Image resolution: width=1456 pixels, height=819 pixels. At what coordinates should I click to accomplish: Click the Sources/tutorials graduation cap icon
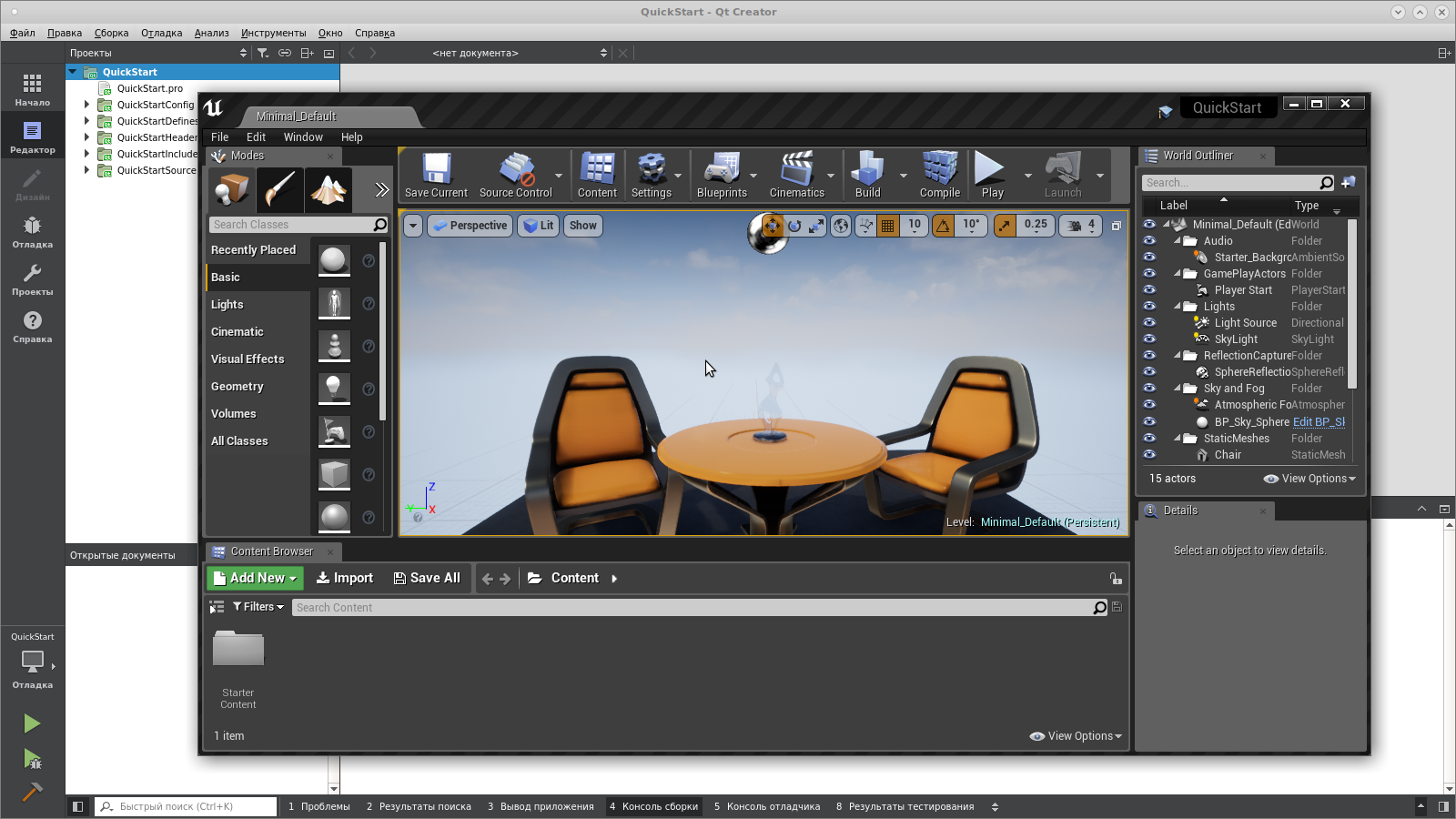1166,112
